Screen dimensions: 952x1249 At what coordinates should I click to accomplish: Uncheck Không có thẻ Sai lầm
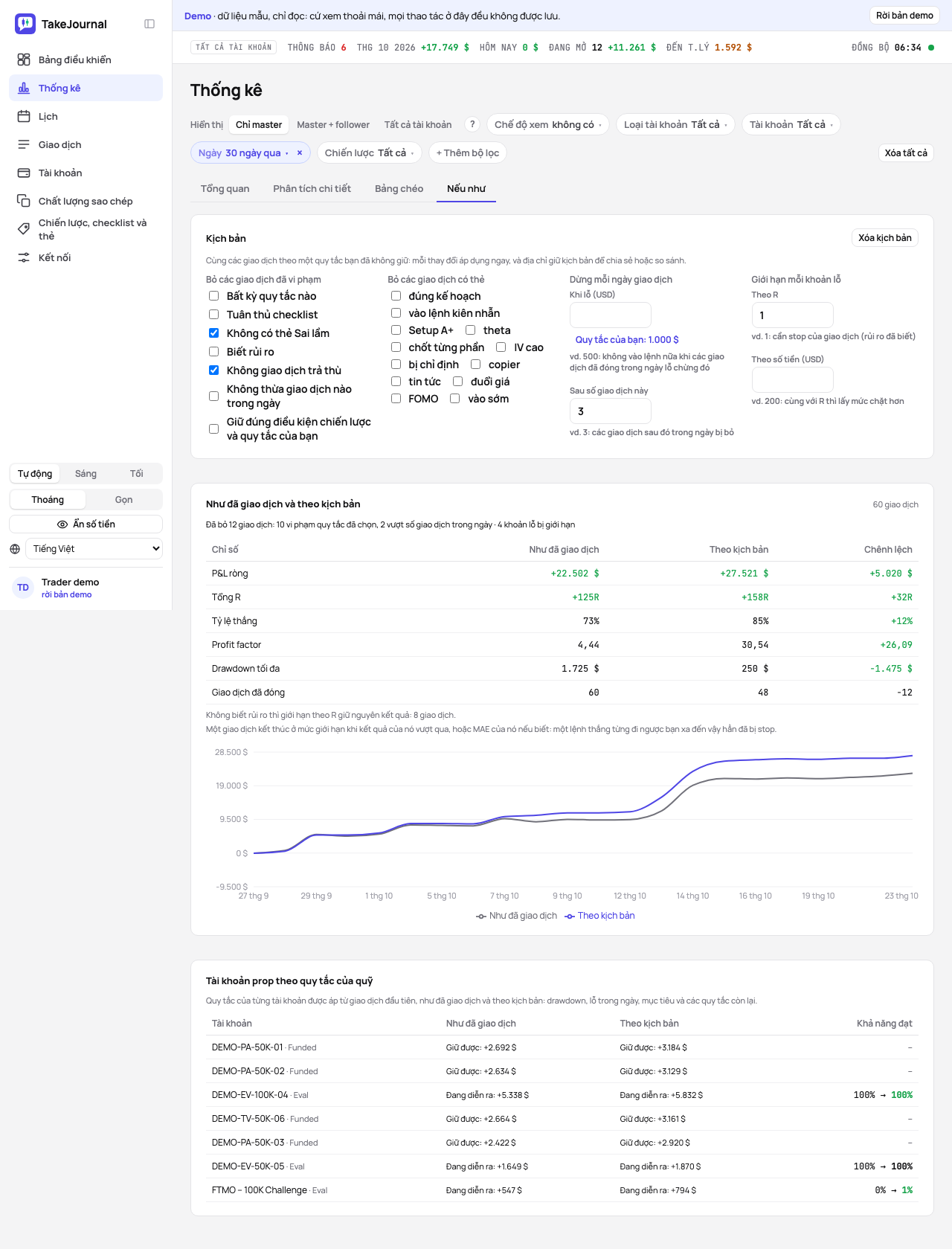[213, 333]
